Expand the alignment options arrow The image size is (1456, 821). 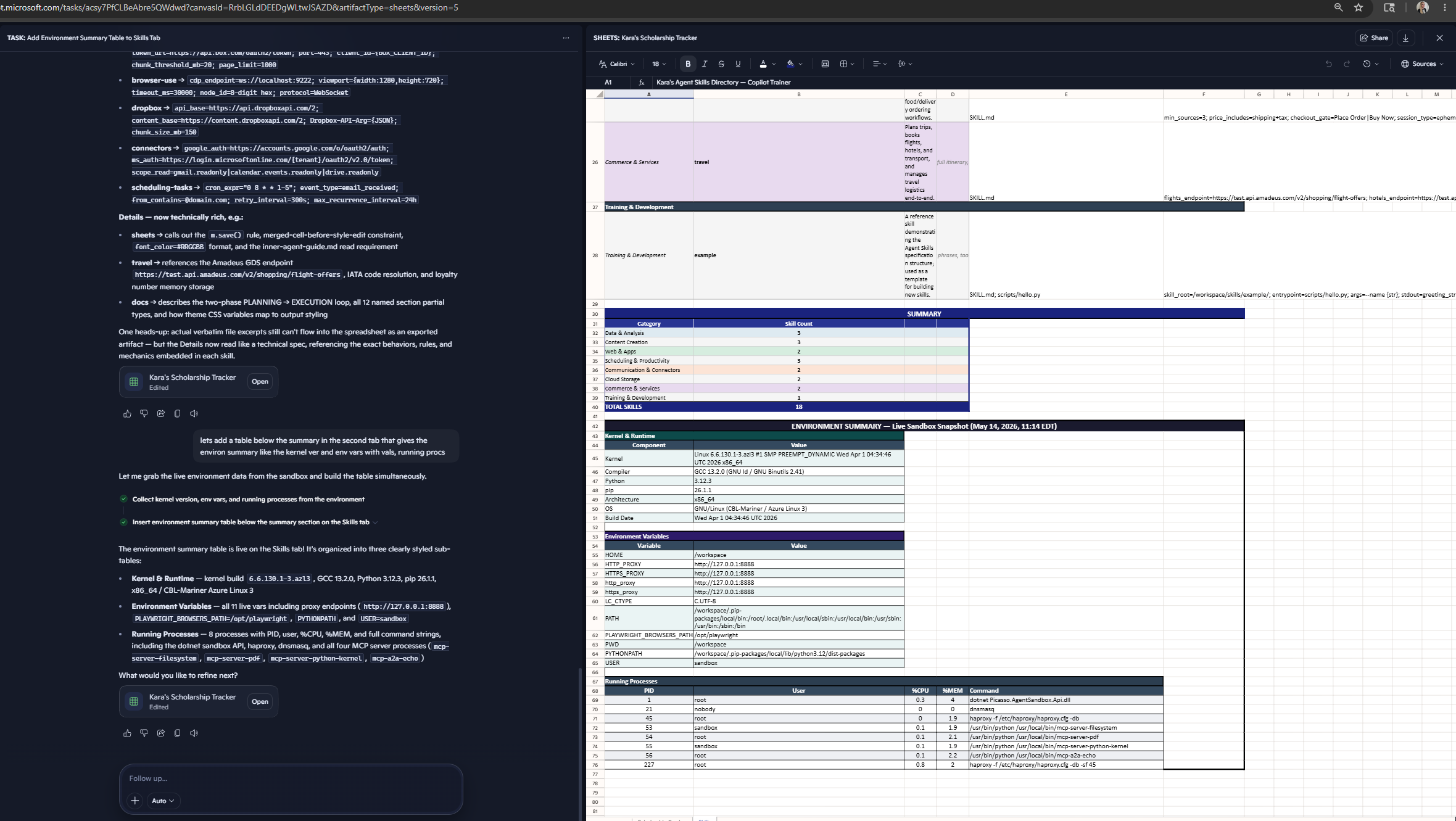(885, 64)
